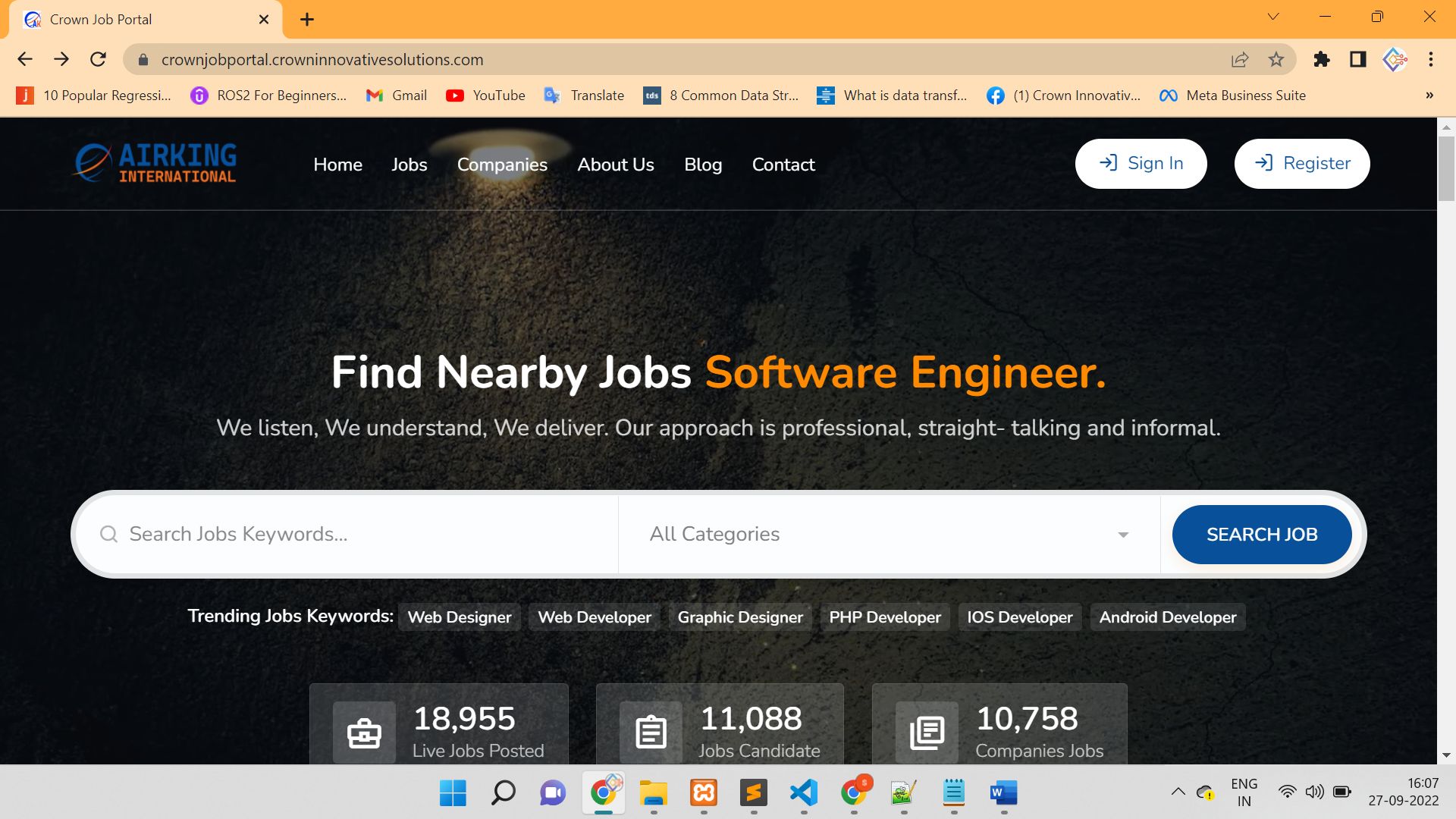Click the Sign In button

tap(1141, 164)
